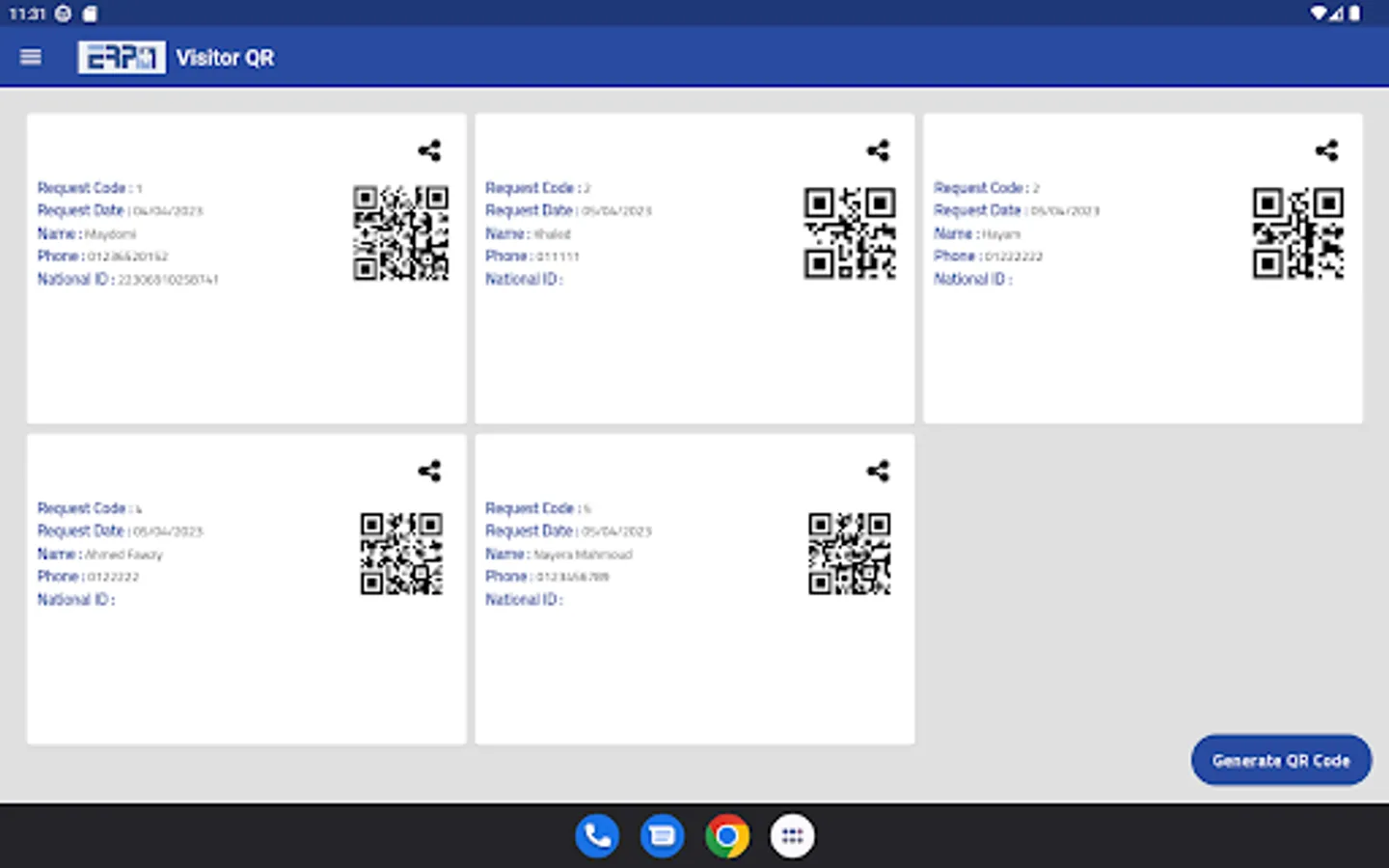Select "Request Code" line on Ahmed Fawzy's card

90,508
